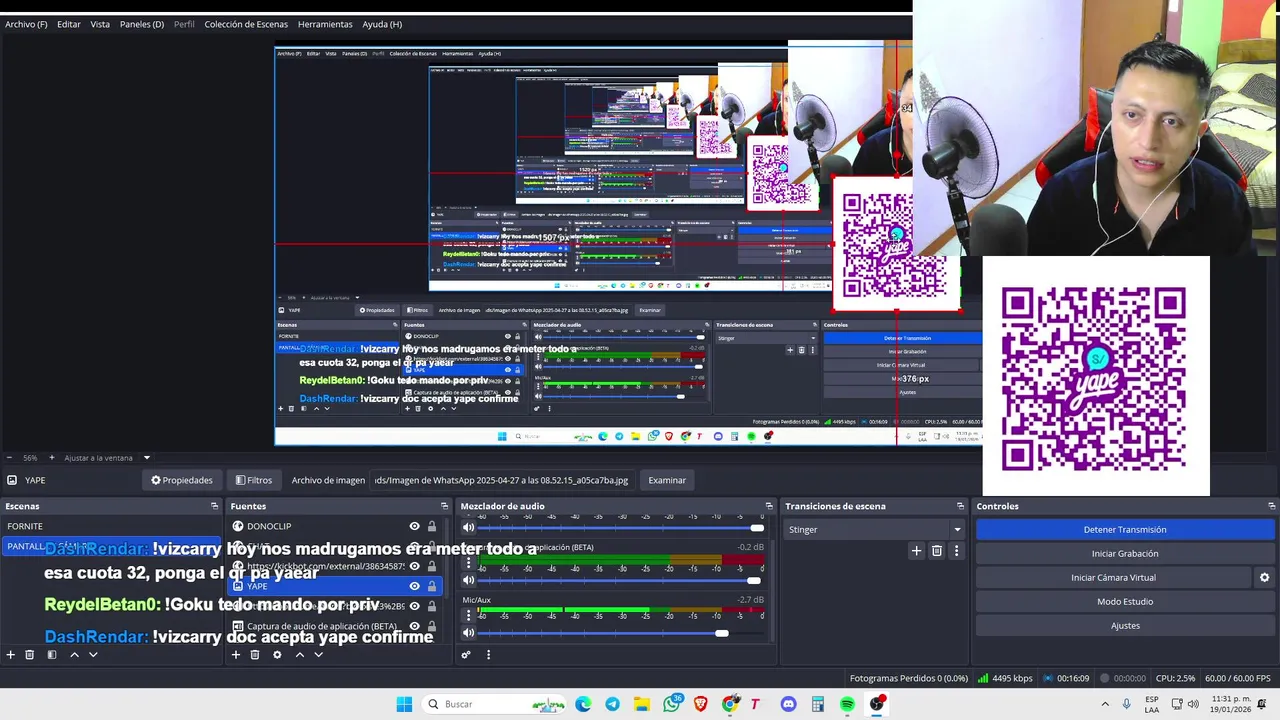
Task: Hide the DONOCLIP source with eye icon
Action: tap(414, 526)
